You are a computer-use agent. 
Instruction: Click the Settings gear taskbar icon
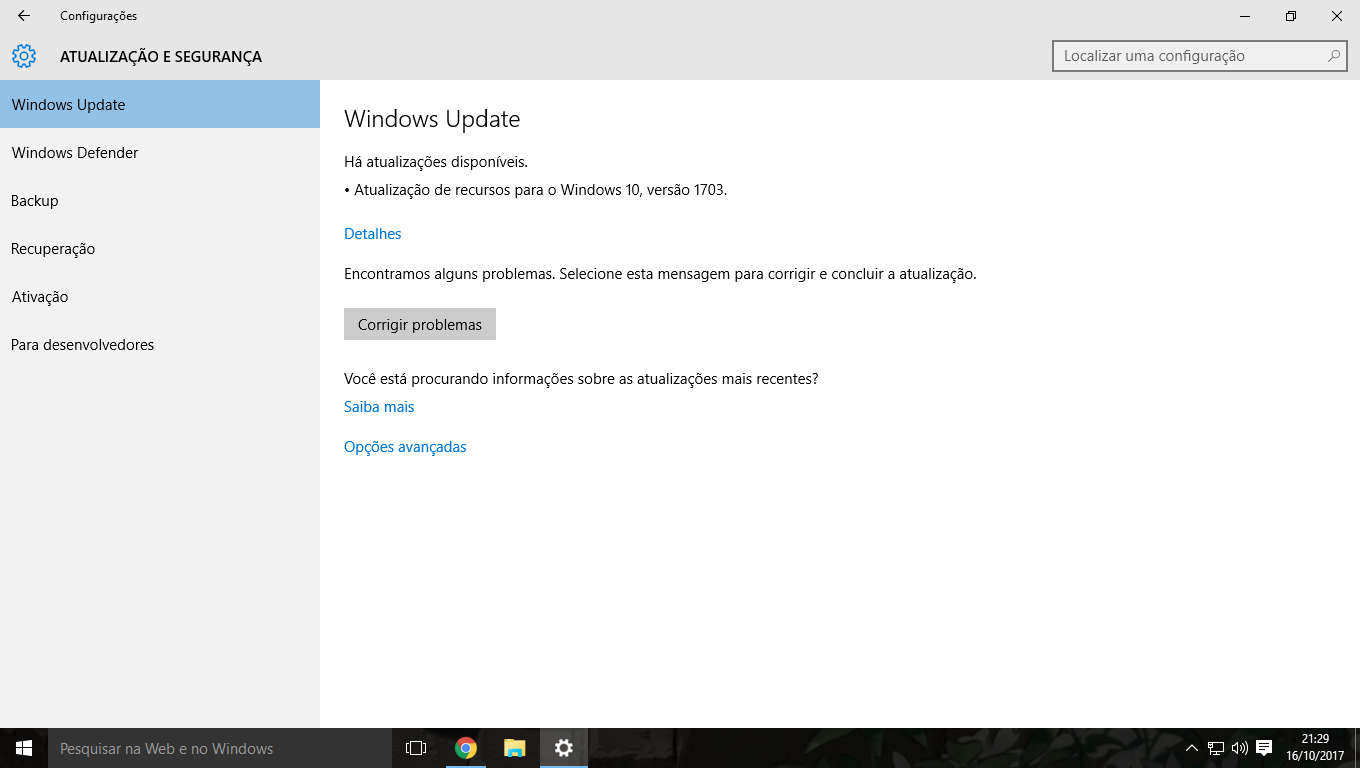tap(564, 748)
